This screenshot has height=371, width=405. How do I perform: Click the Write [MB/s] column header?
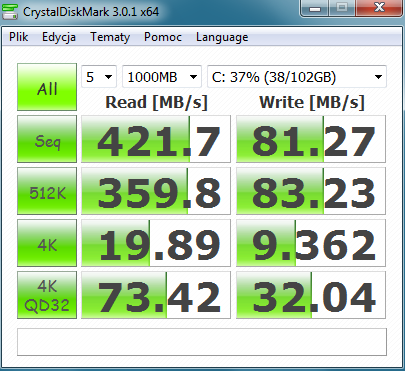tap(312, 102)
